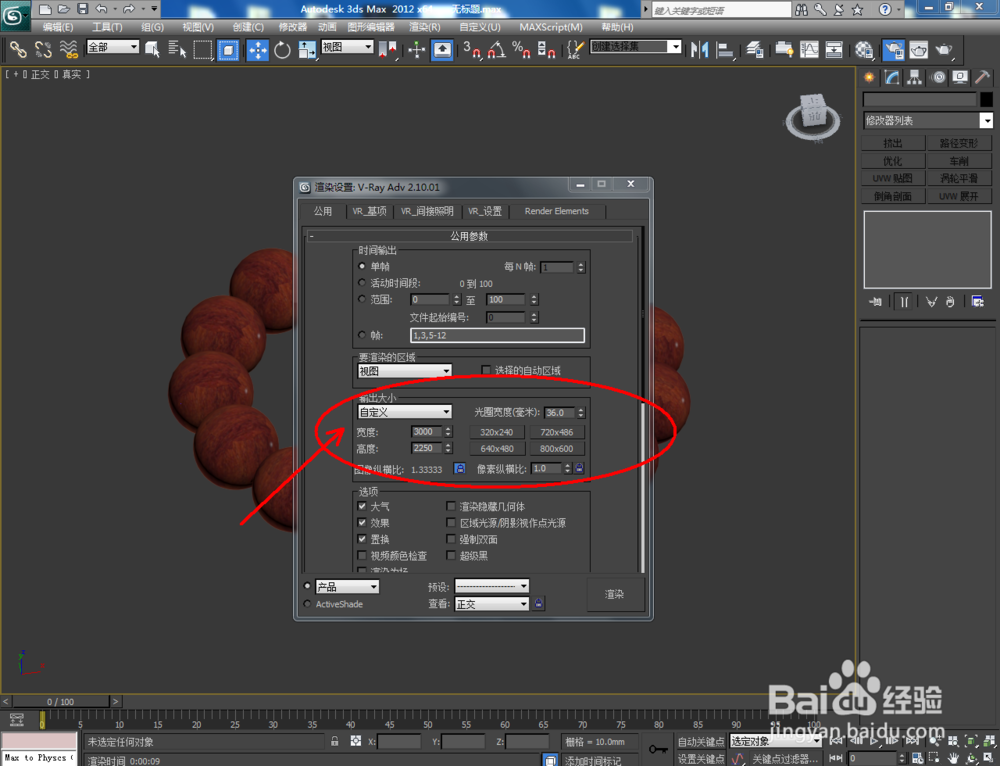Choose the 800x600 preset size button
This screenshot has width=1000, height=766.
(x=557, y=448)
